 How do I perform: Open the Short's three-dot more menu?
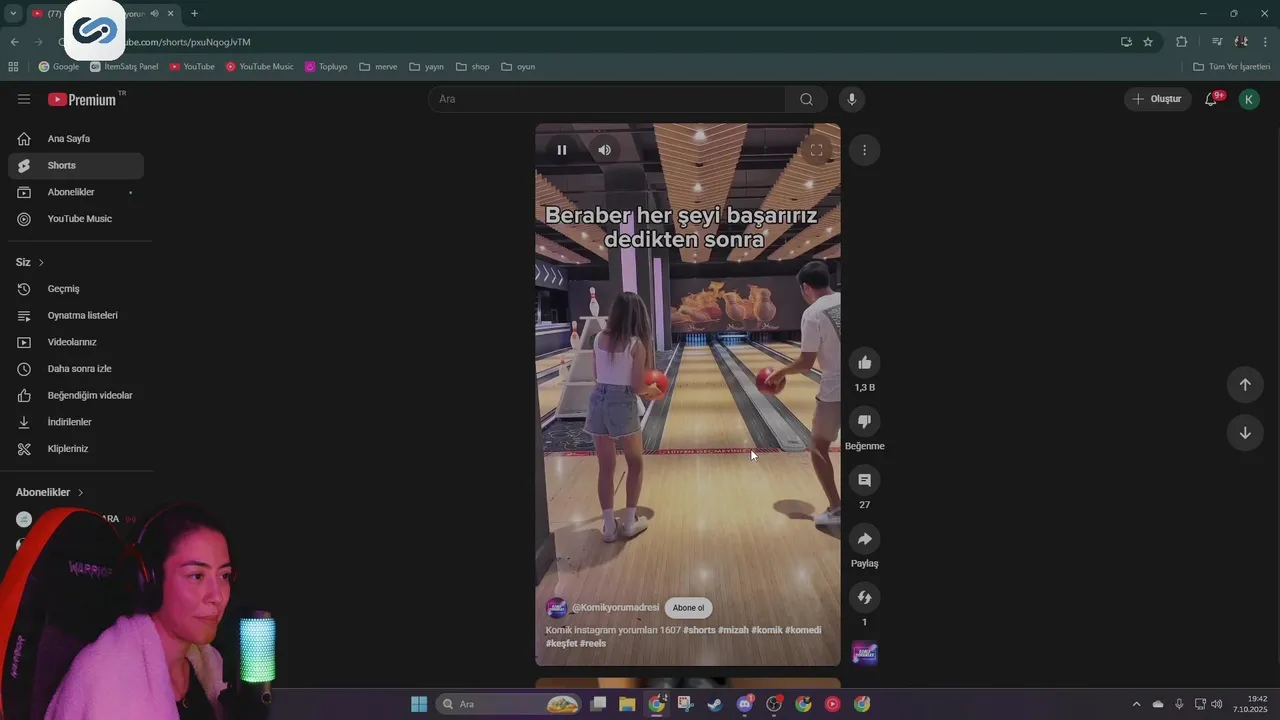tap(864, 150)
